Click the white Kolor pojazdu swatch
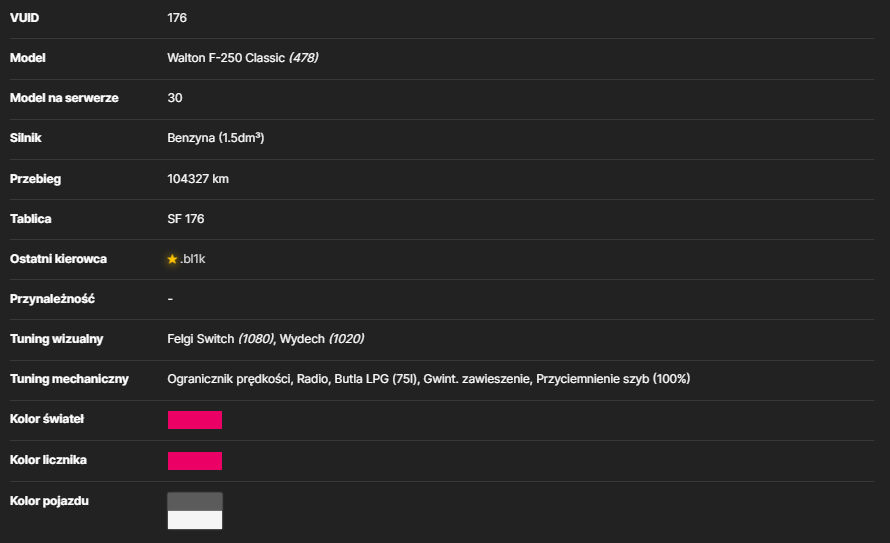The image size is (890, 543). point(195,520)
